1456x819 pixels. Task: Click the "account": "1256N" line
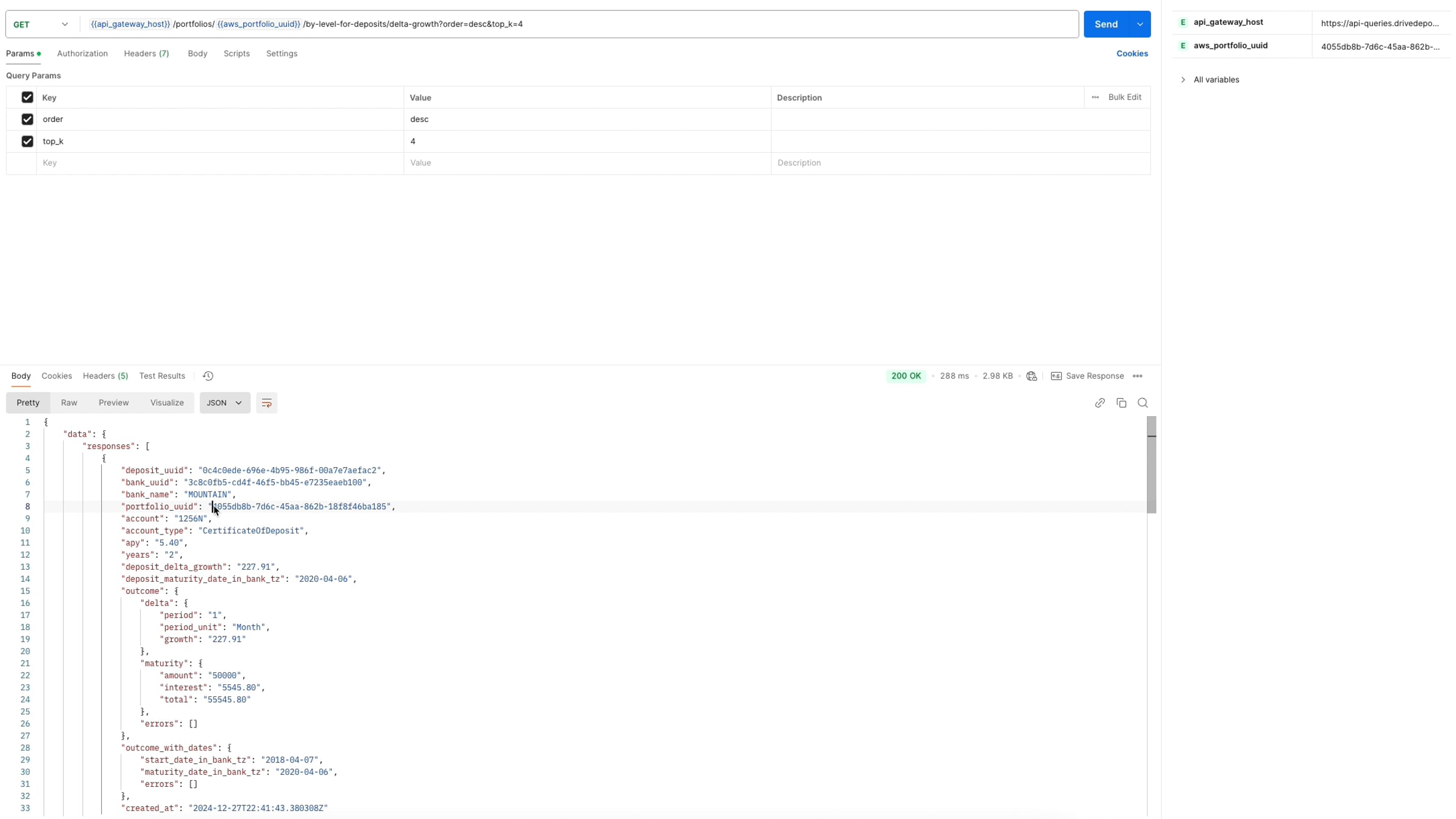pos(166,519)
